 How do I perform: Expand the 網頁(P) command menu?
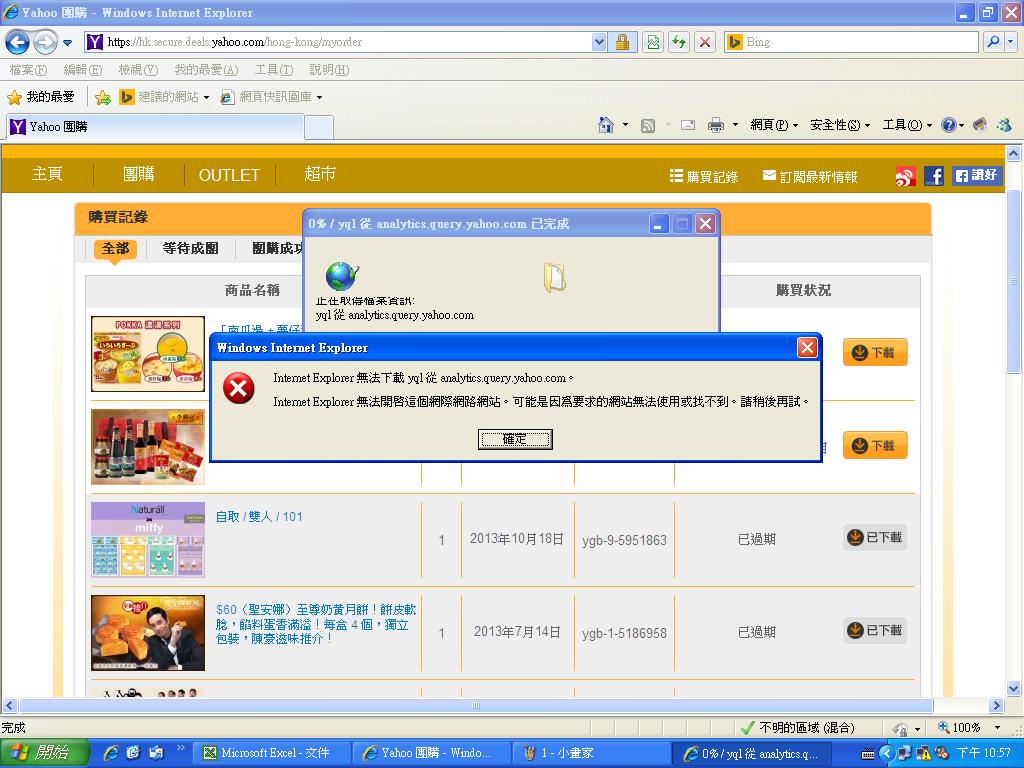pyautogui.click(x=774, y=125)
